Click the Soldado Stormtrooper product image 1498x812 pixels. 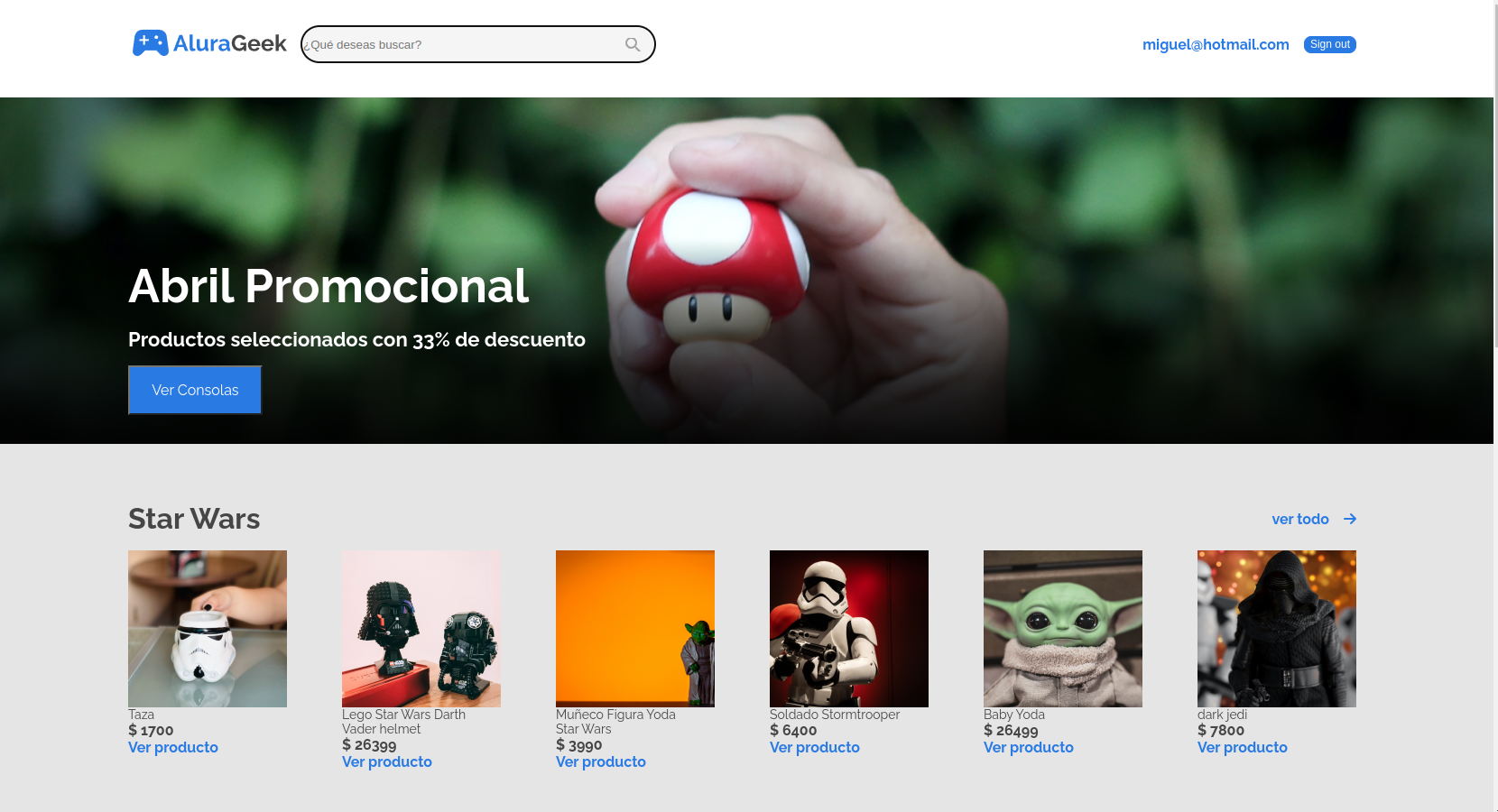pyautogui.click(x=849, y=629)
